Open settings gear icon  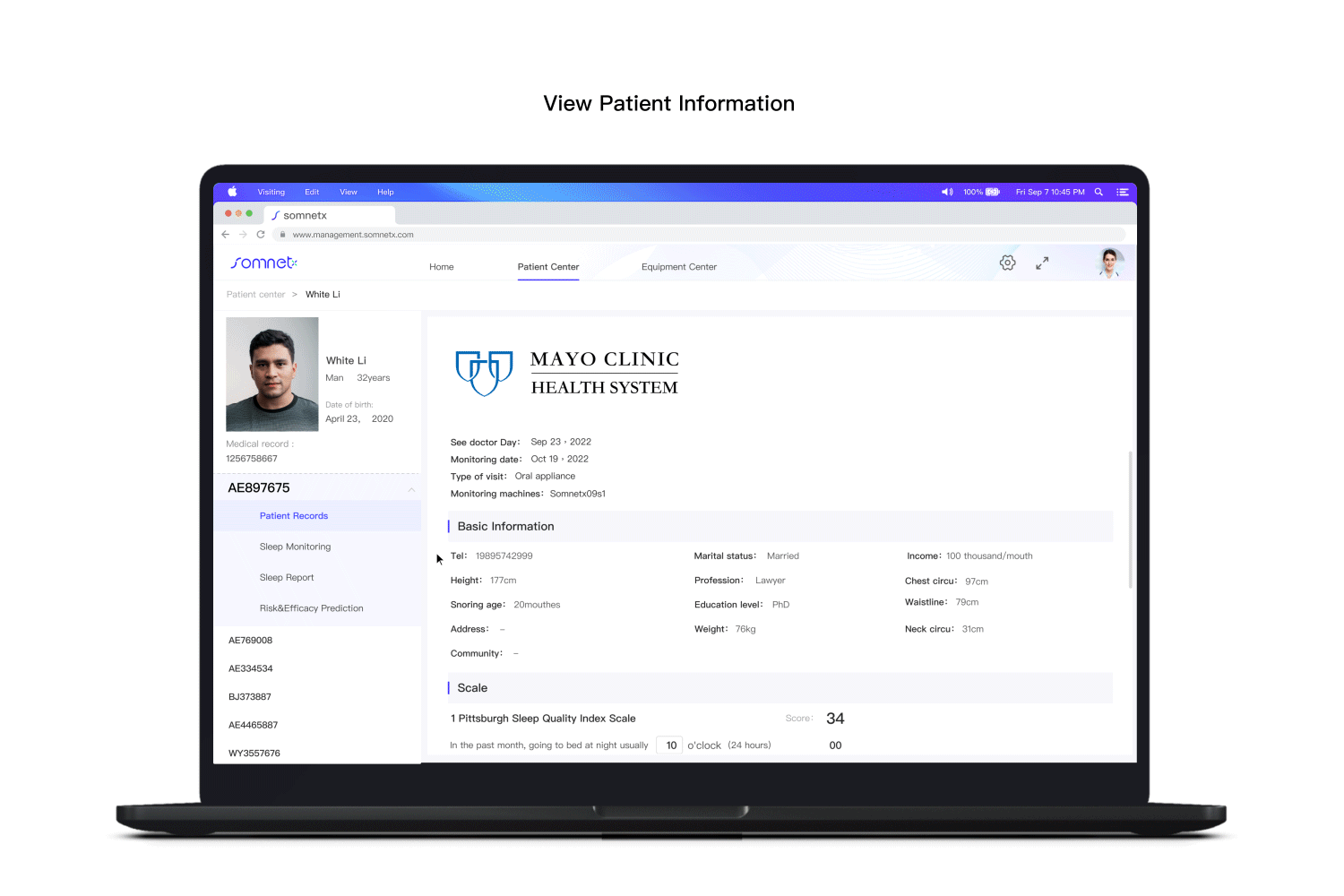[1008, 263]
